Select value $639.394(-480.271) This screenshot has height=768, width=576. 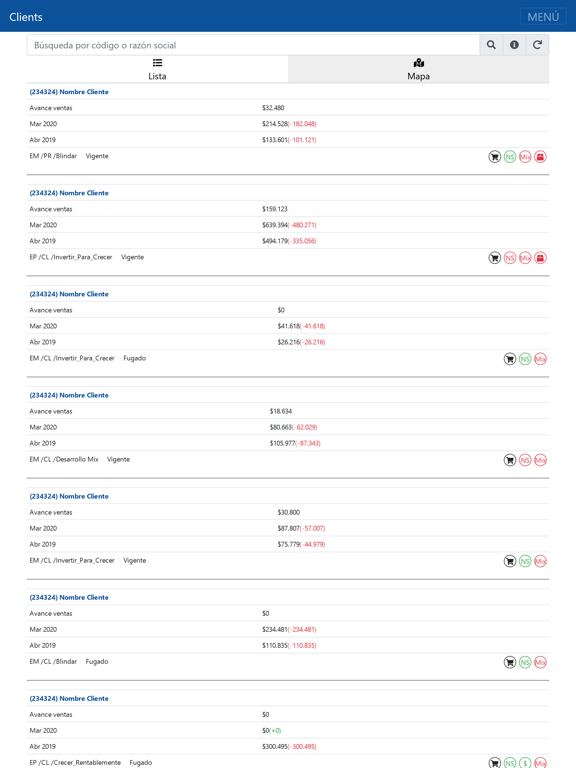tap(289, 225)
